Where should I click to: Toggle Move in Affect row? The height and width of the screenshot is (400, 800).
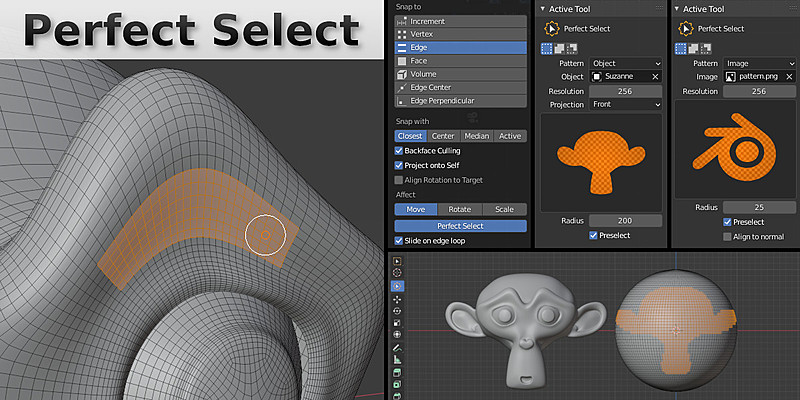click(416, 209)
